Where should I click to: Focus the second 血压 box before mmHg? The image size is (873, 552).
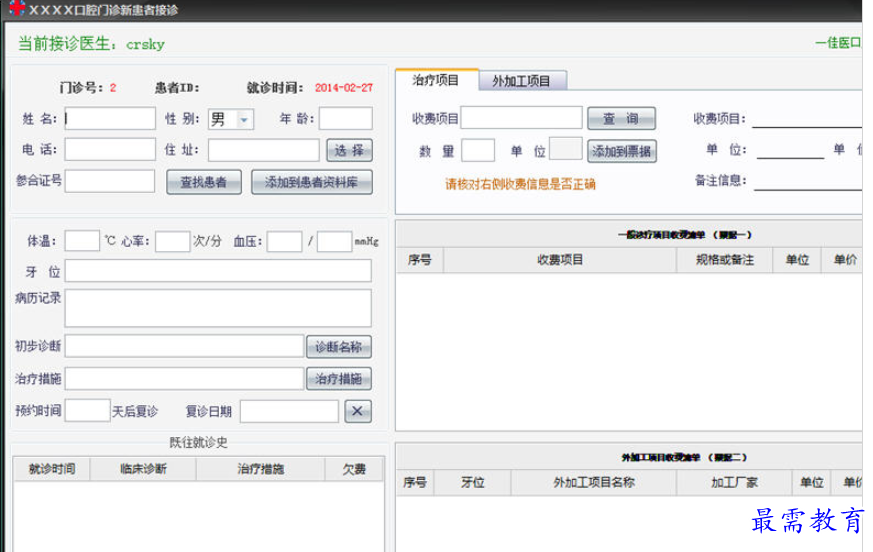pos(334,241)
